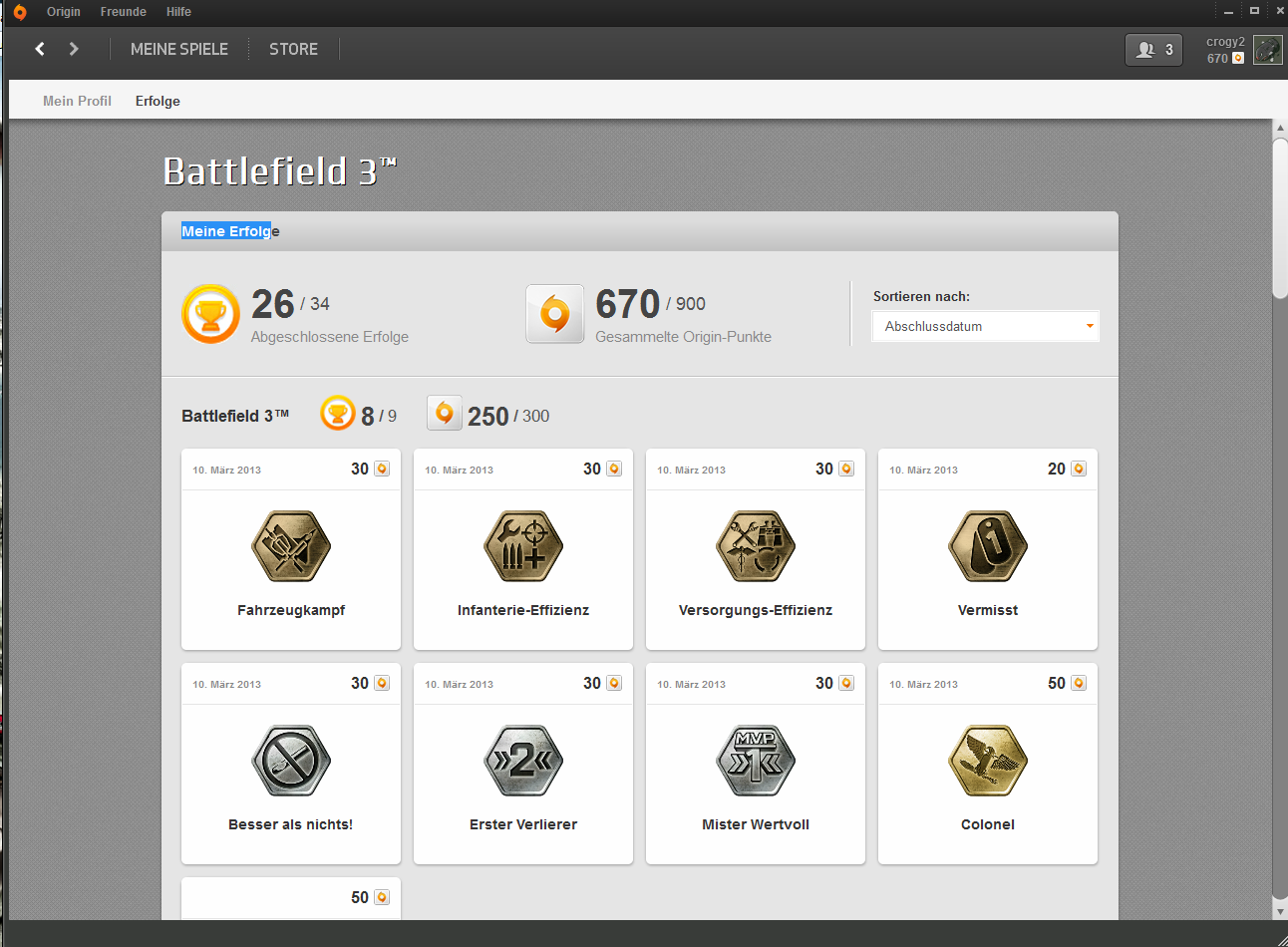Click the crogy2 profile avatar
The width and height of the screenshot is (1288, 947).
point(1267,50)
